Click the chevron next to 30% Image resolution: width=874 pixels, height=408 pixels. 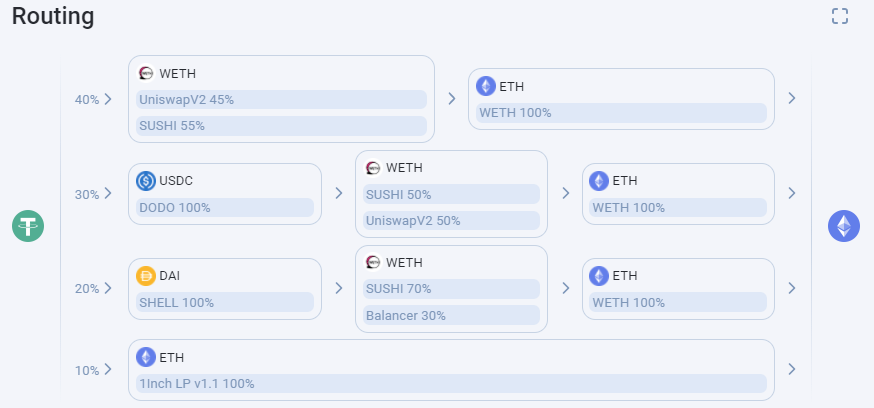tap(108, 194)
